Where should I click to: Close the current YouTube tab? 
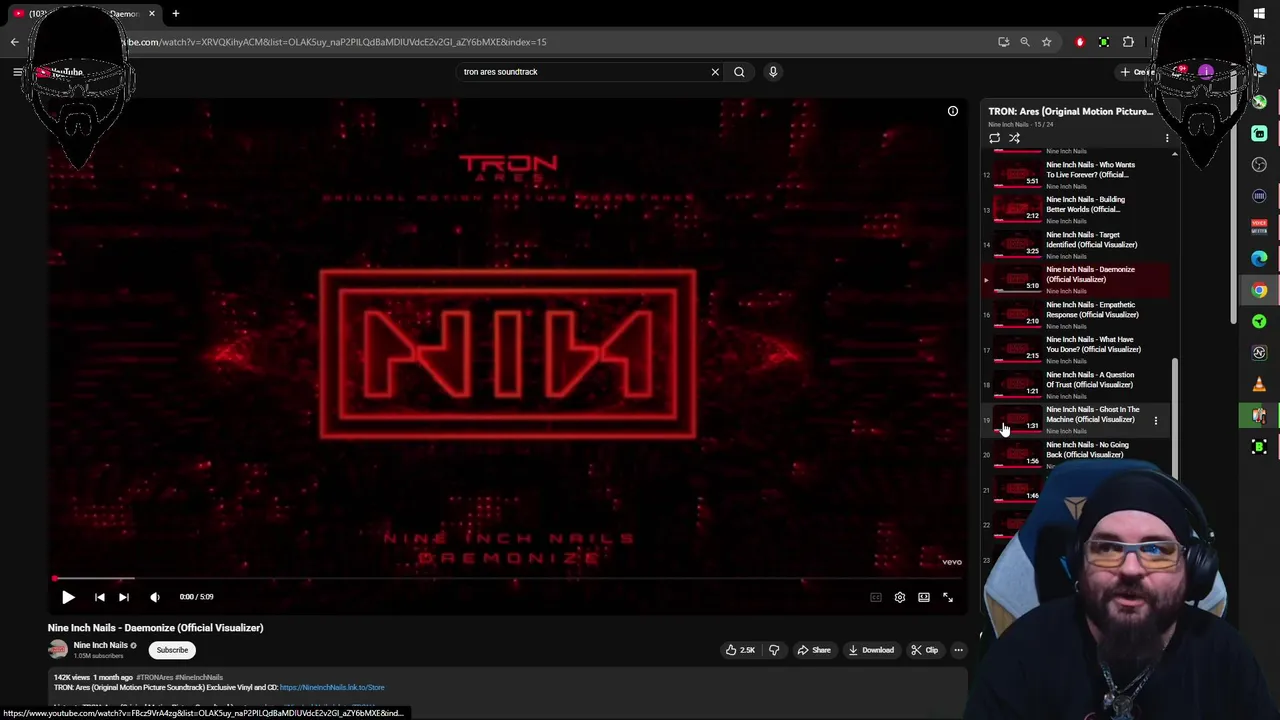152,13
